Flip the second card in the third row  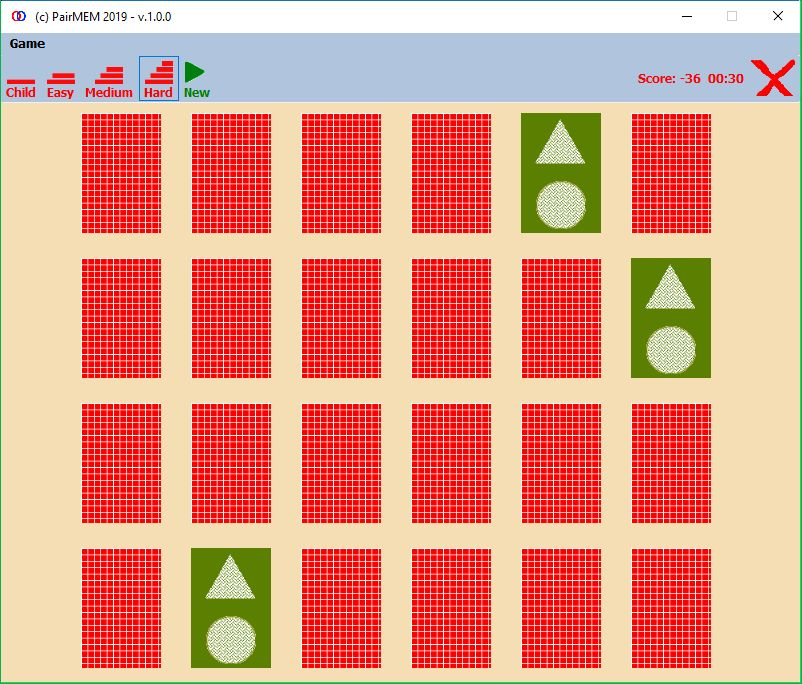(231, 463)
